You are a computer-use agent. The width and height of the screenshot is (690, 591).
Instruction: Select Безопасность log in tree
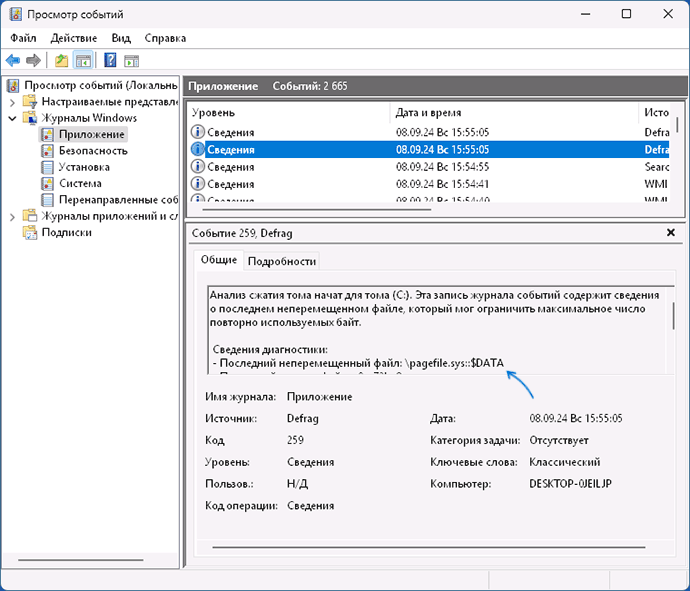coord(93,151)
